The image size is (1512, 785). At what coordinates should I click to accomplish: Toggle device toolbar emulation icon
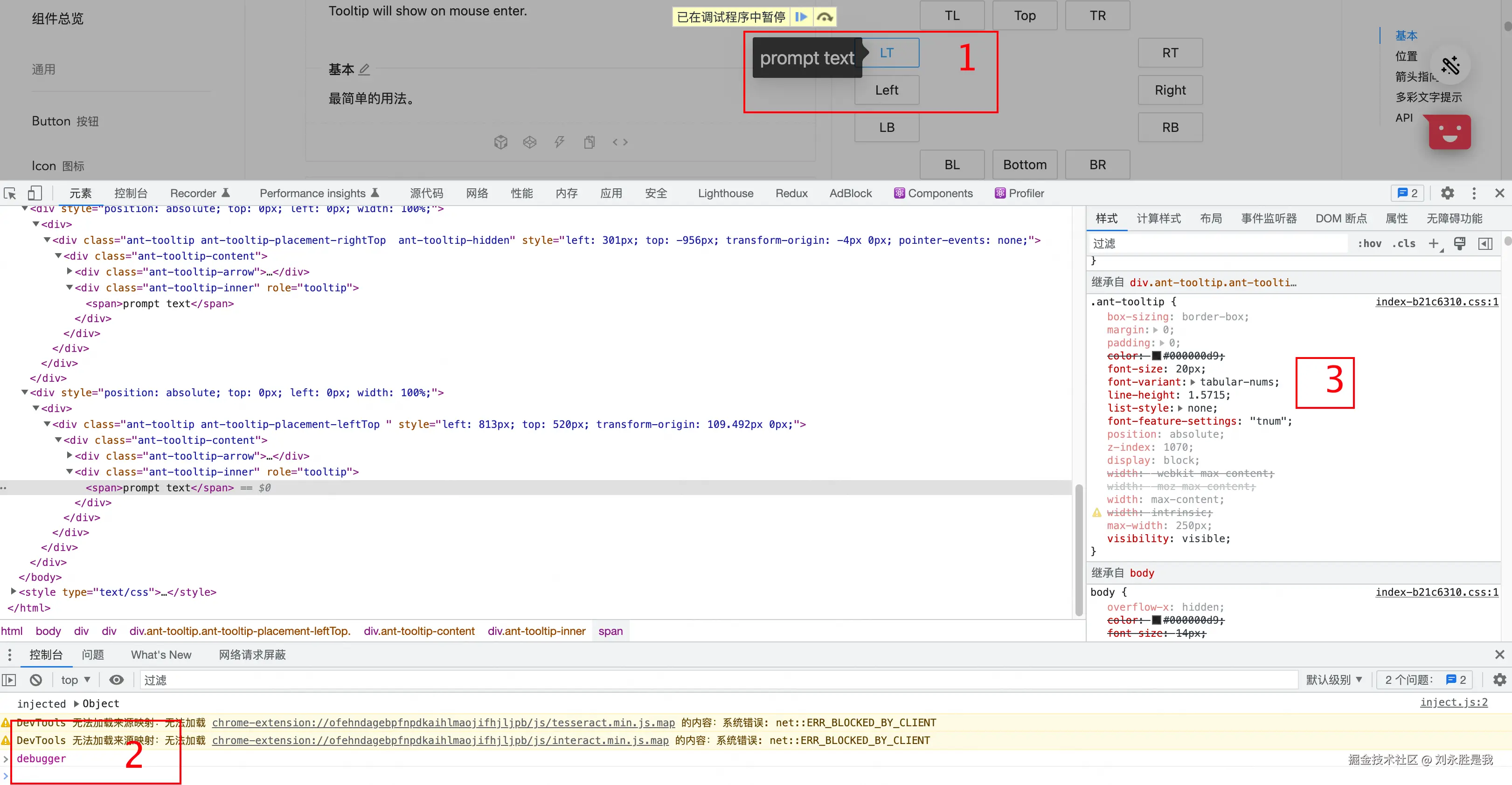(35, 193)
